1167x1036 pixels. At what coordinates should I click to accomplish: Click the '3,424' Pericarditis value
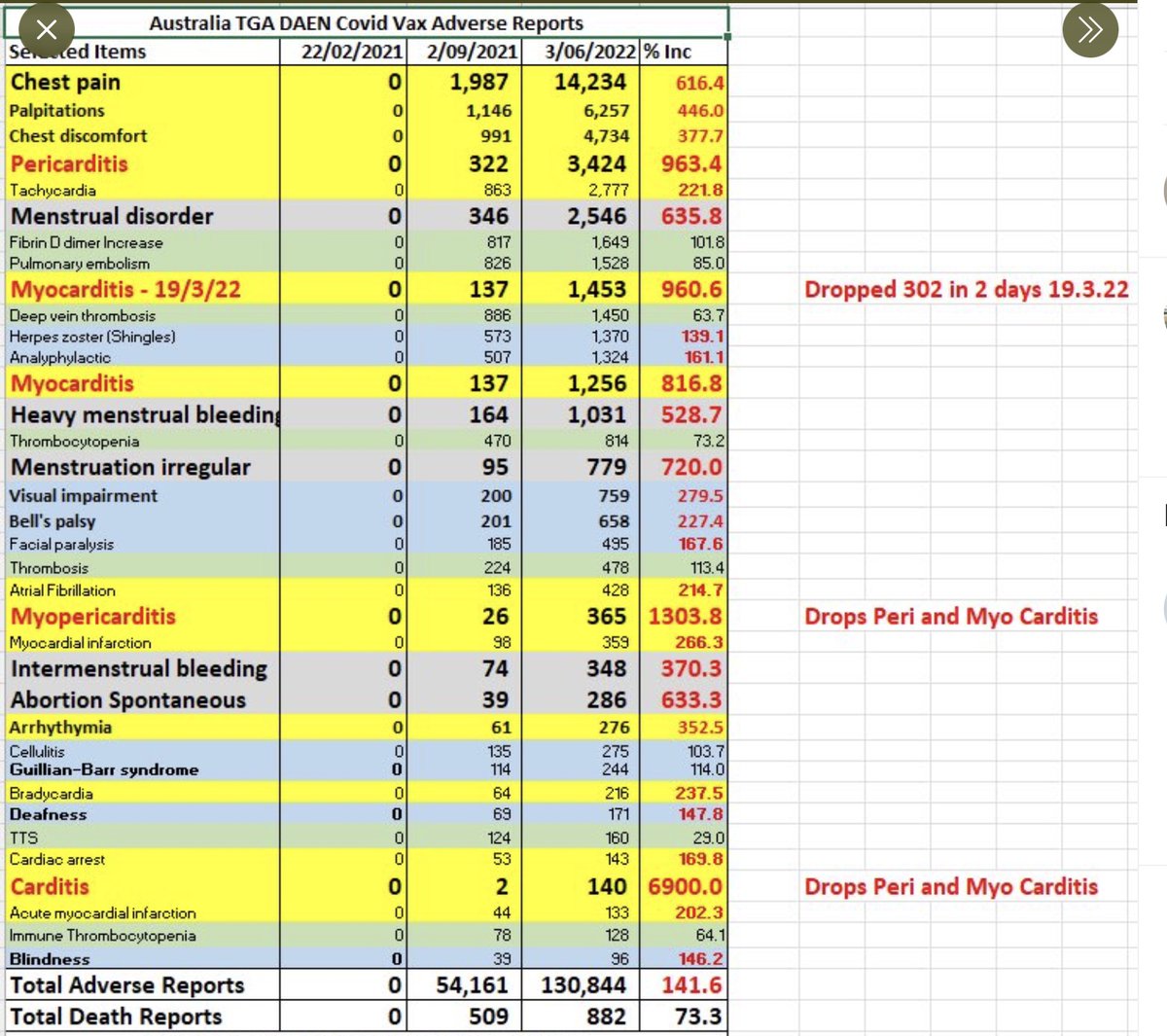tap(597, 163)
